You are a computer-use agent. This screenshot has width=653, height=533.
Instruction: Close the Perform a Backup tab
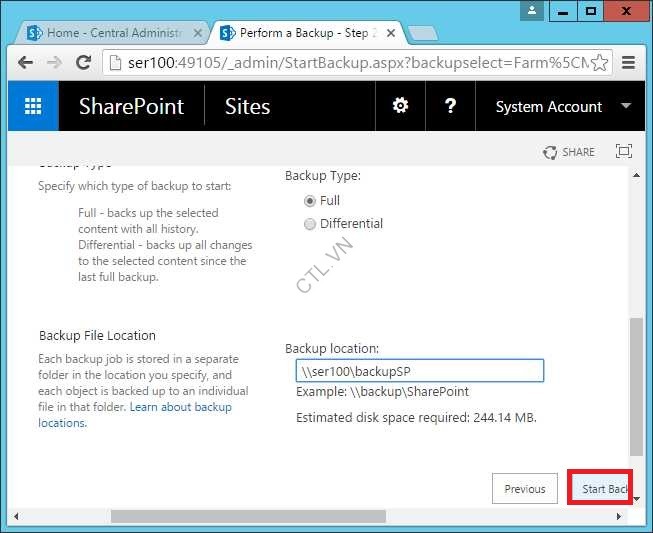[391, 33]
